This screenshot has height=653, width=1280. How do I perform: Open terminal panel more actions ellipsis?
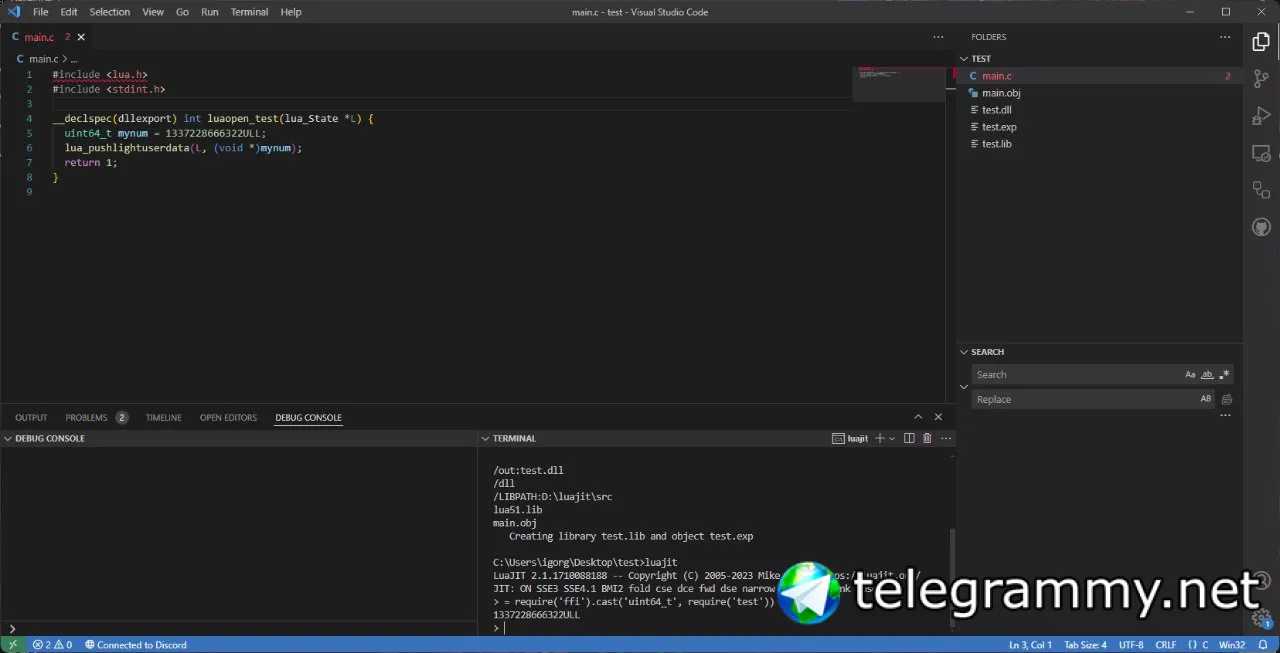[946, 438]
